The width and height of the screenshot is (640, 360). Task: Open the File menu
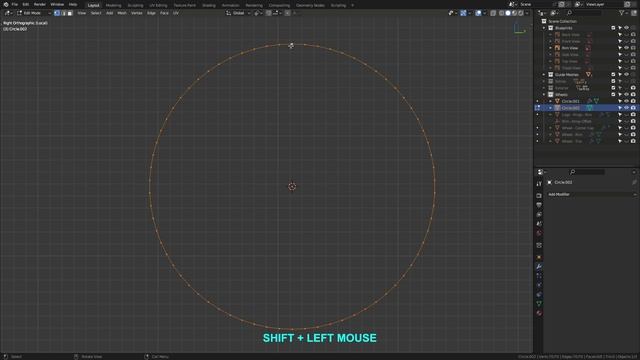click(x=15, y=4)
